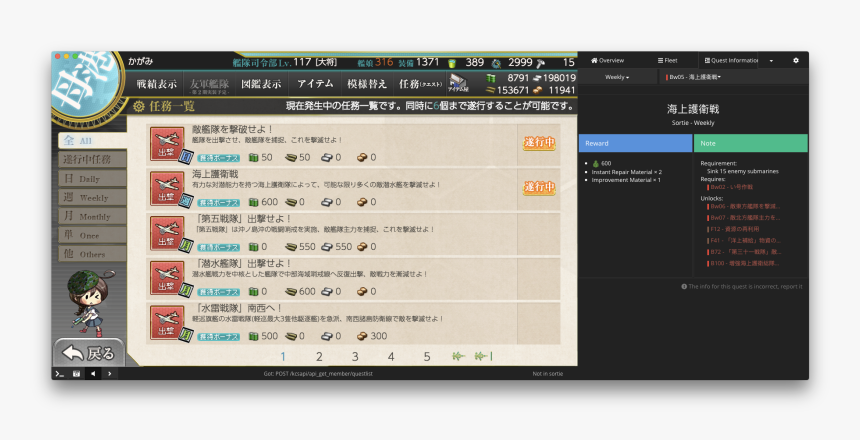
Task: Open unlocked quest F41 link
Action: click(x=744, y=240)
